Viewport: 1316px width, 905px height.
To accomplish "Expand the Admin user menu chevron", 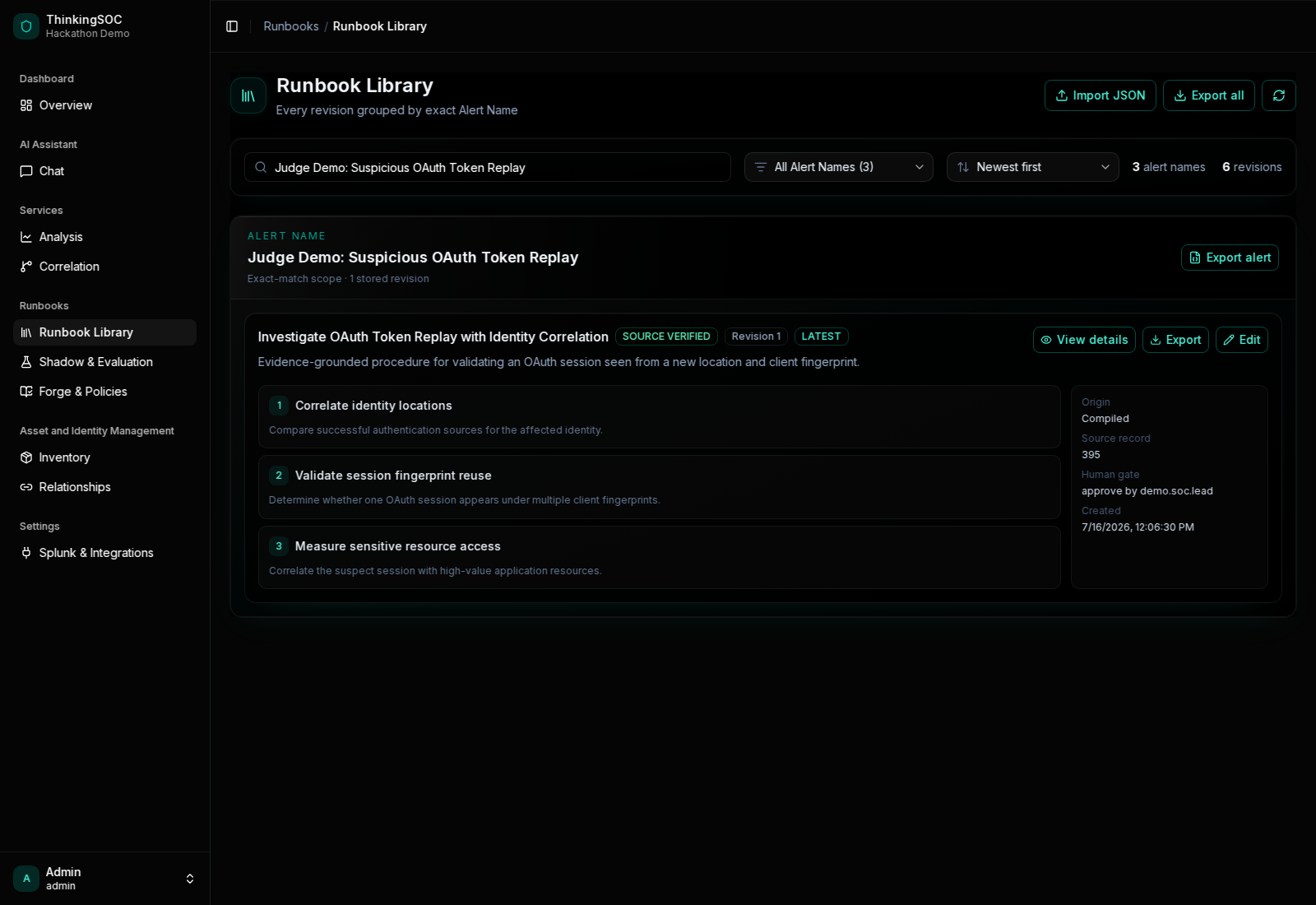I will coord(190,879).
